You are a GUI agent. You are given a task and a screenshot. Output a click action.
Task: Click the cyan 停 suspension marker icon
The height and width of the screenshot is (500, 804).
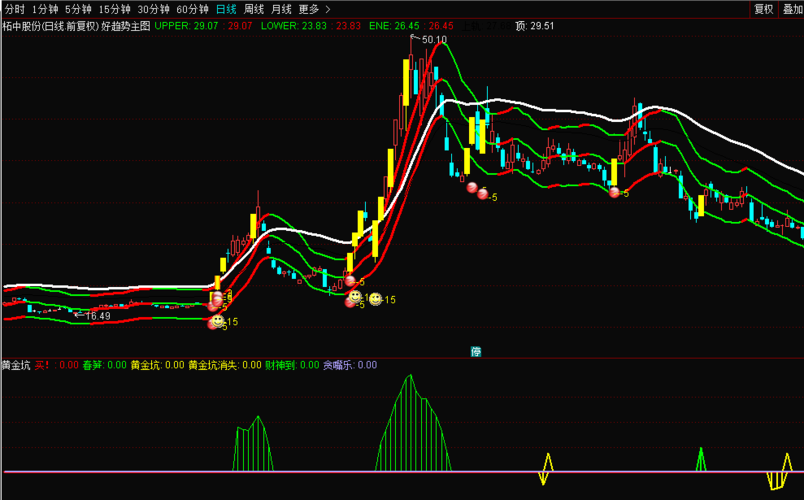click(x=476, y=351)
